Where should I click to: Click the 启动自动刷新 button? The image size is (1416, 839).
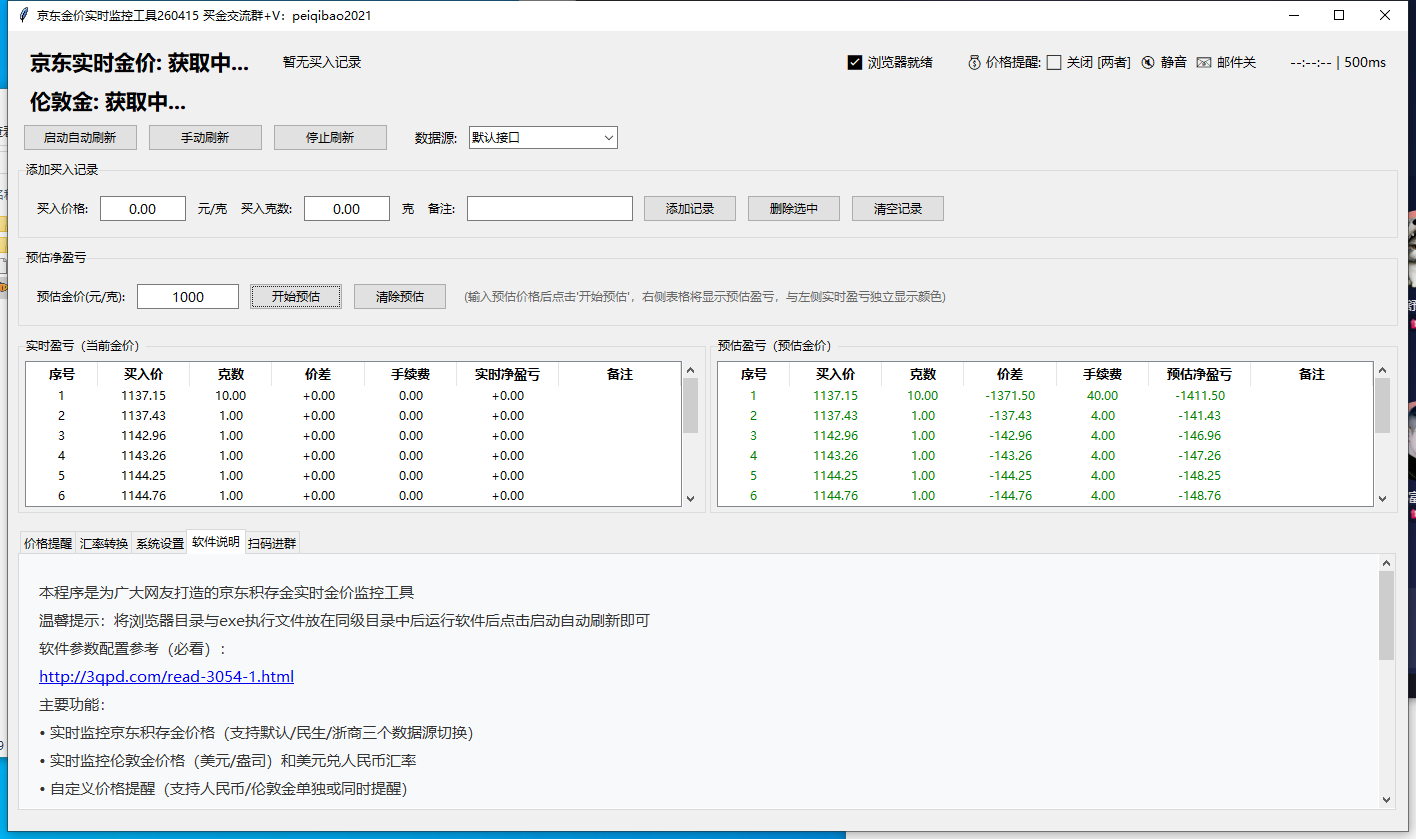[80, 137]
